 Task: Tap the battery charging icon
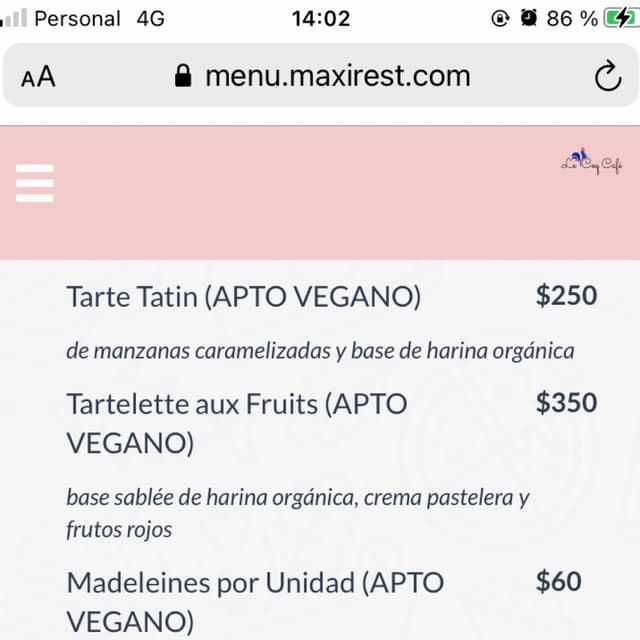click(621, 18)
